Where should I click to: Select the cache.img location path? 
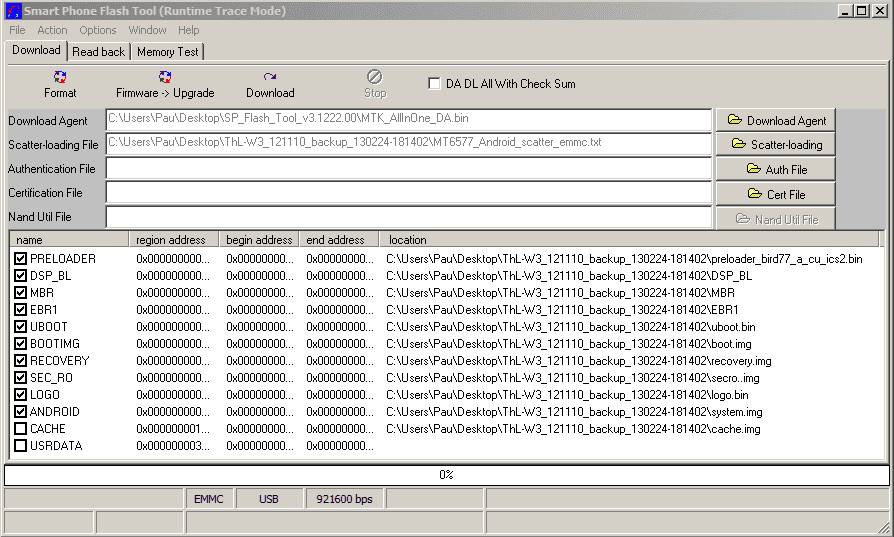pos(573,429)
